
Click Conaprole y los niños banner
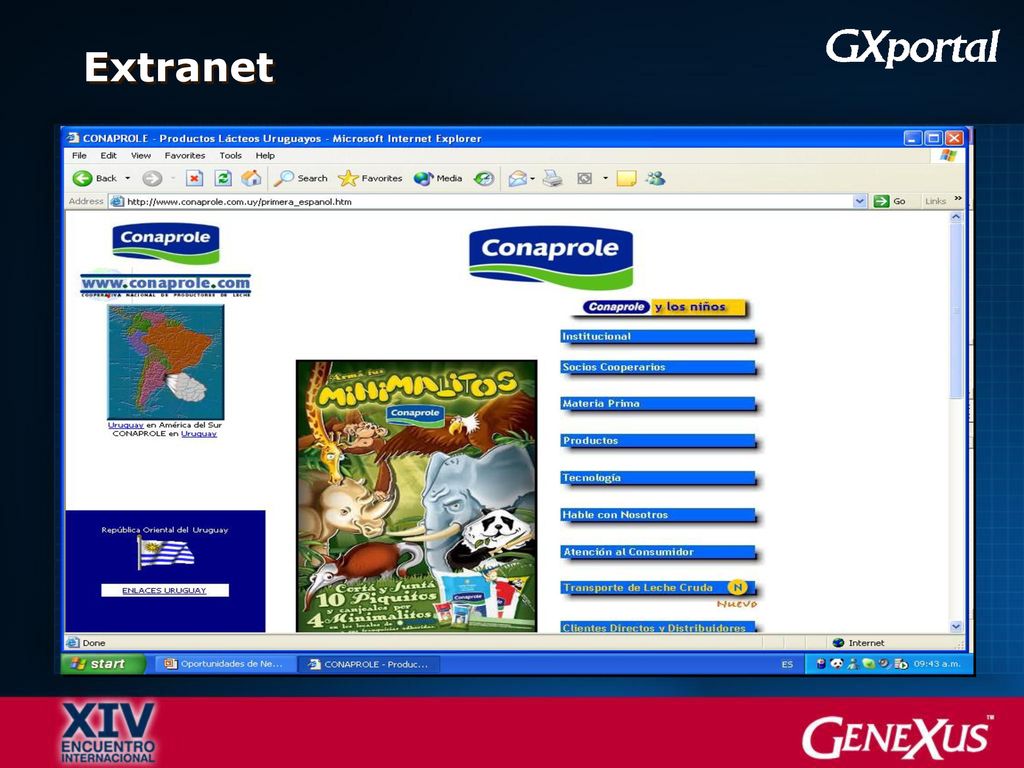pyautogui.click(x=661, y=308)
